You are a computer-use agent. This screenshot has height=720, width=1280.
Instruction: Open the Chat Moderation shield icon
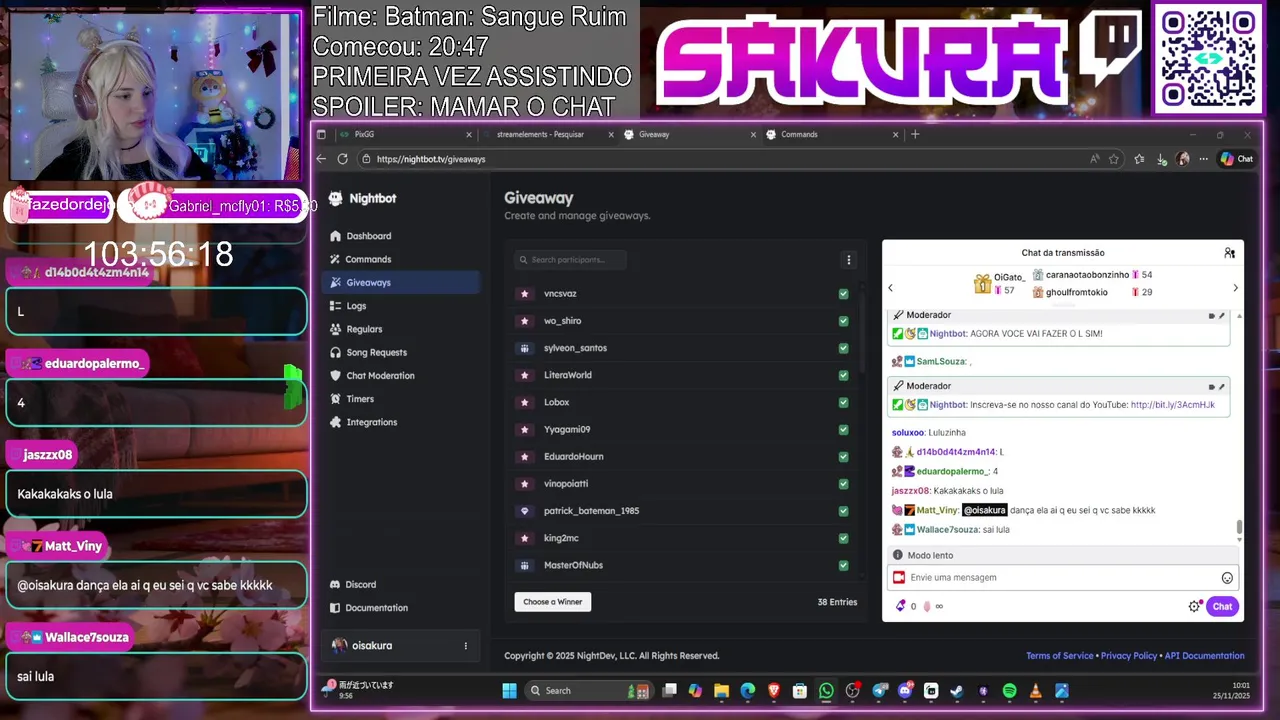(336, 376)
